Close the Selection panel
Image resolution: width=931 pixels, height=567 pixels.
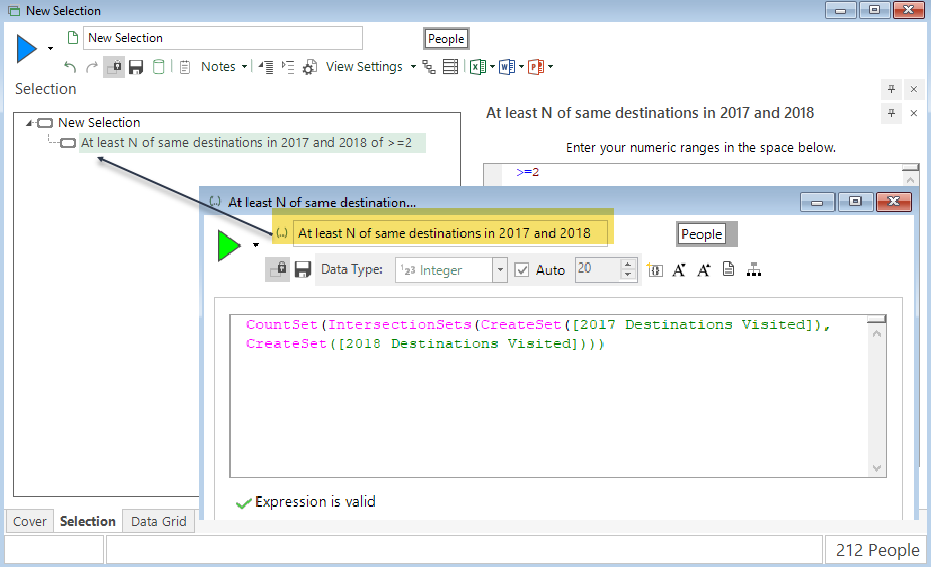[914, 89]
